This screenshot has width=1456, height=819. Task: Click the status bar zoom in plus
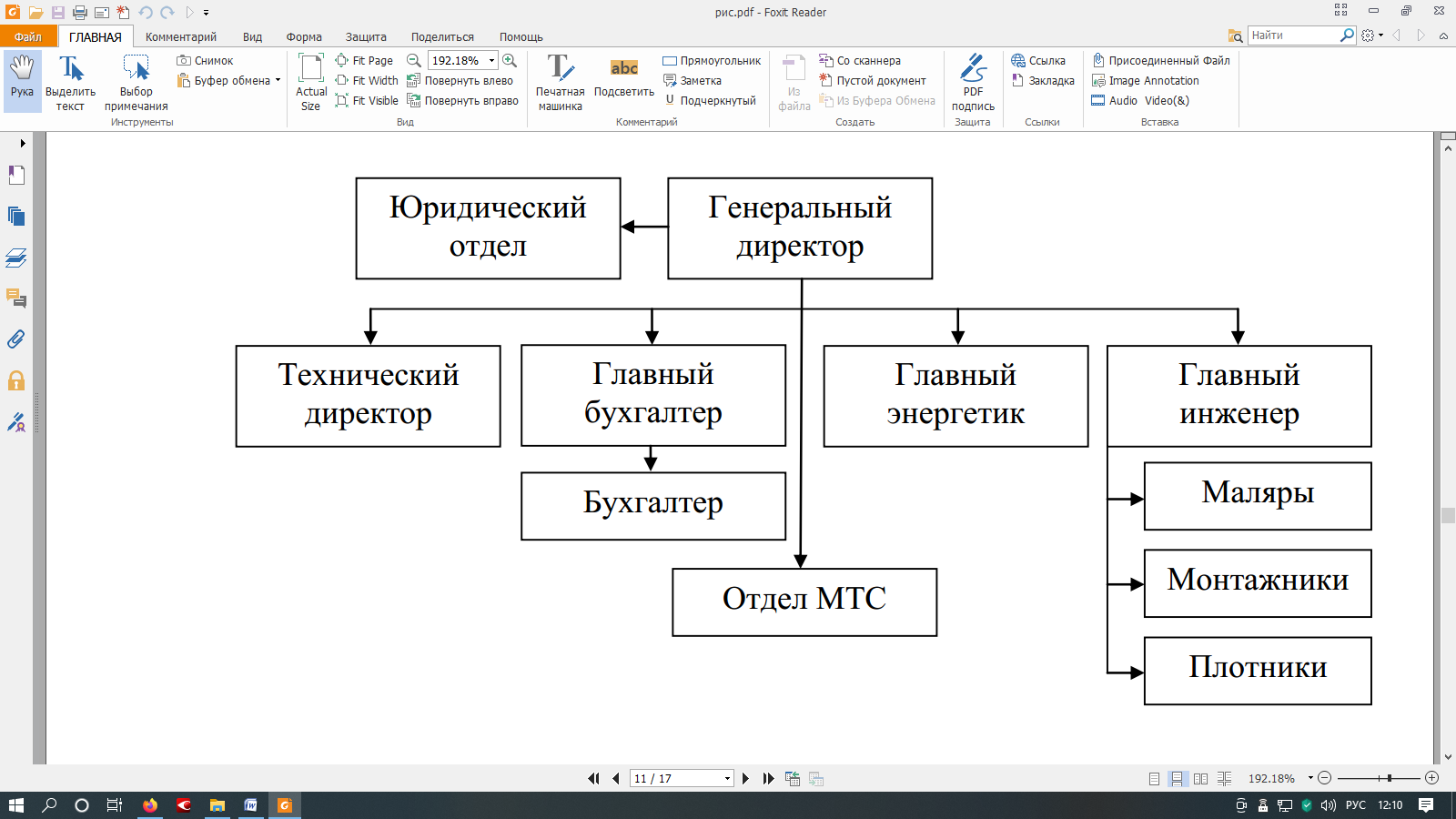[1431, 778]
